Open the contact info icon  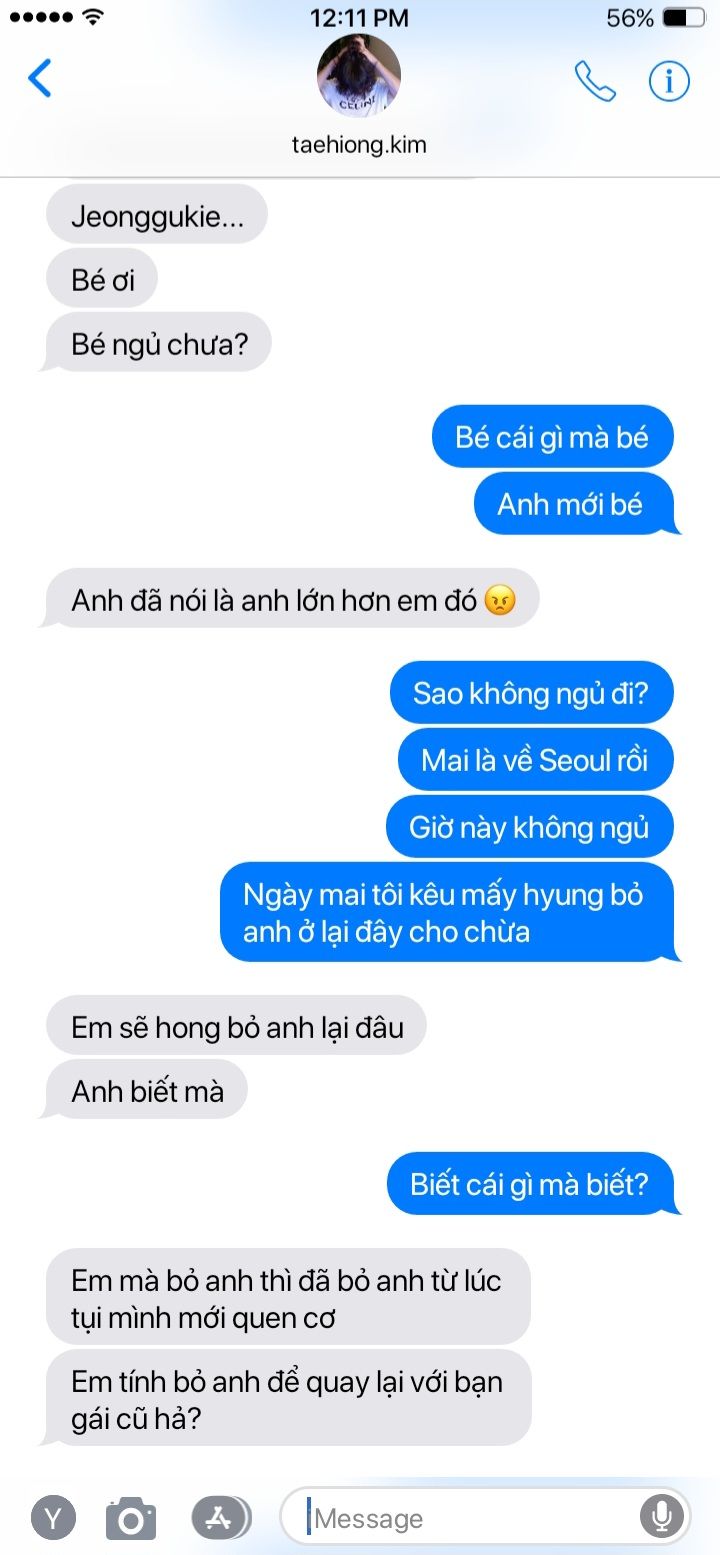coord(669,81)
